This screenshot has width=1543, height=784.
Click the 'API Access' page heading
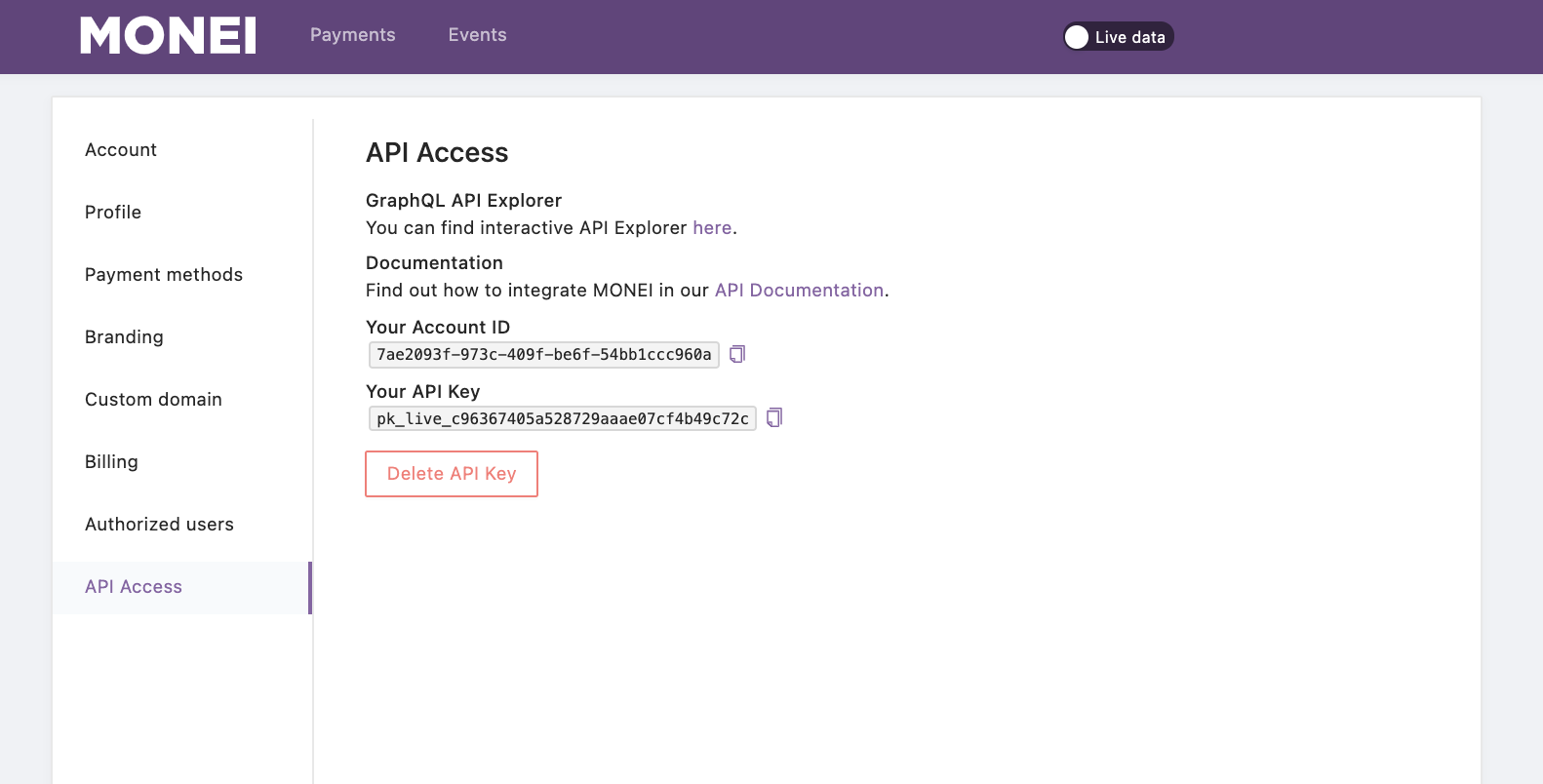pos(437,153)
